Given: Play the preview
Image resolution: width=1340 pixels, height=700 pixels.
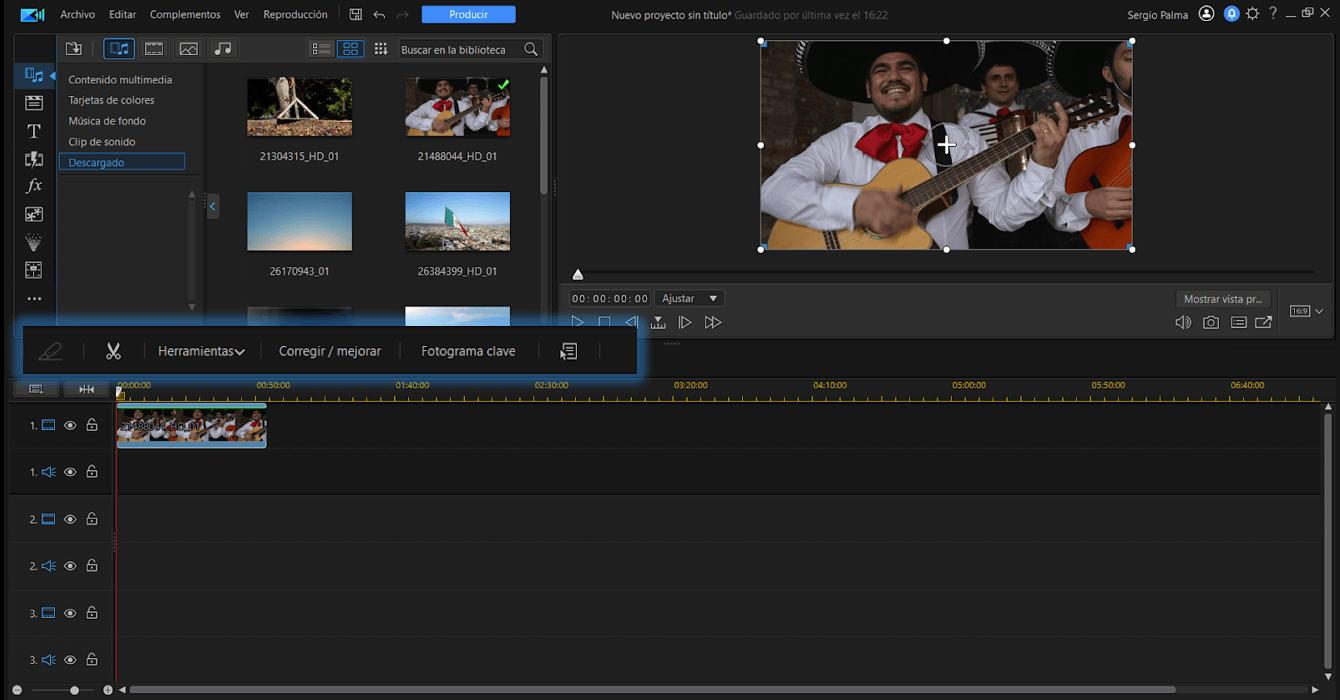Looking at the screenshot, I should point(577,322).
